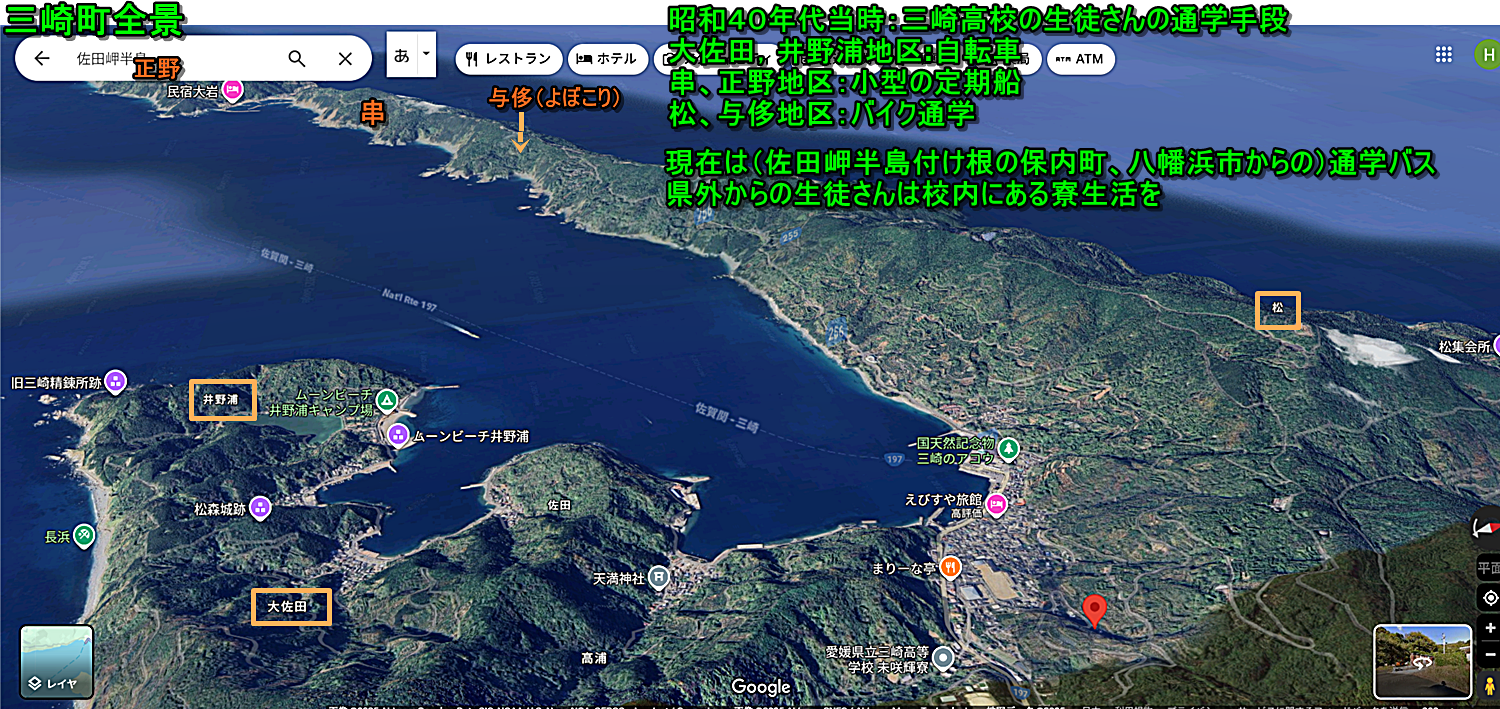Open the Street View preview thumbnail
Viewport: 1500px width, 709px height.
pos(1421,661)
